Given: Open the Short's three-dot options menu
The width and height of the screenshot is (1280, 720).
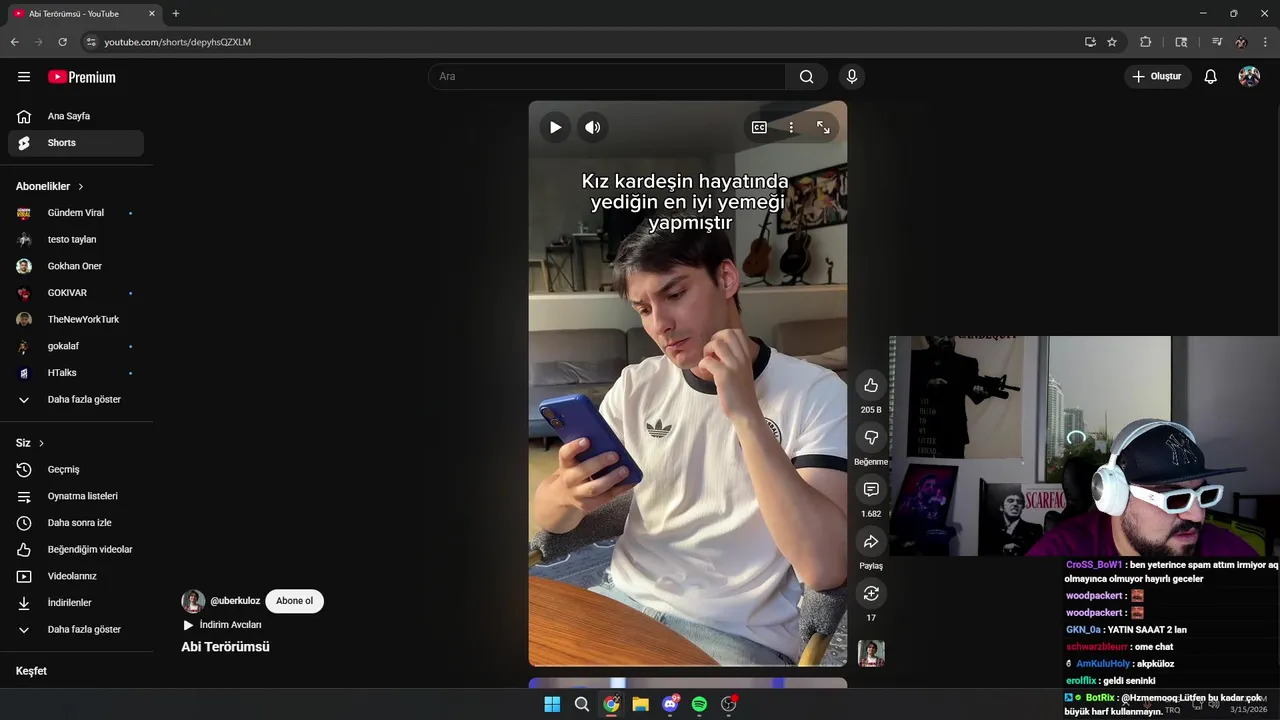Looking at the screenshot, I should click(x=791, y=127).
